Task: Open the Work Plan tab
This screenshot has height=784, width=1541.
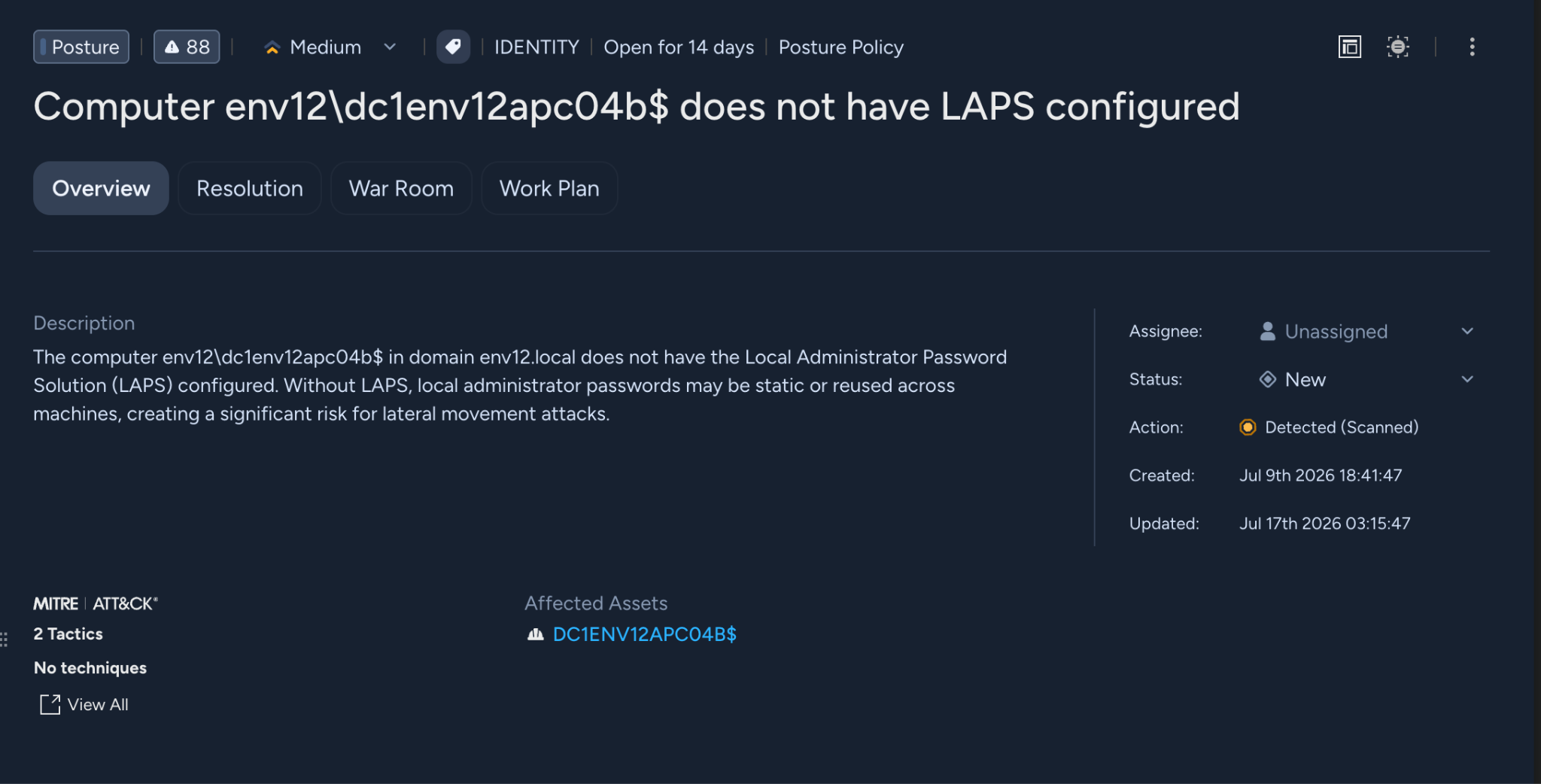Action: pyautogui.click(x=549, y=188)
